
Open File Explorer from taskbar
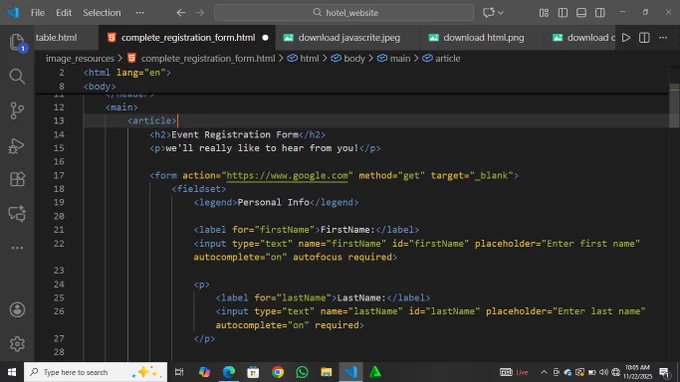326,372
